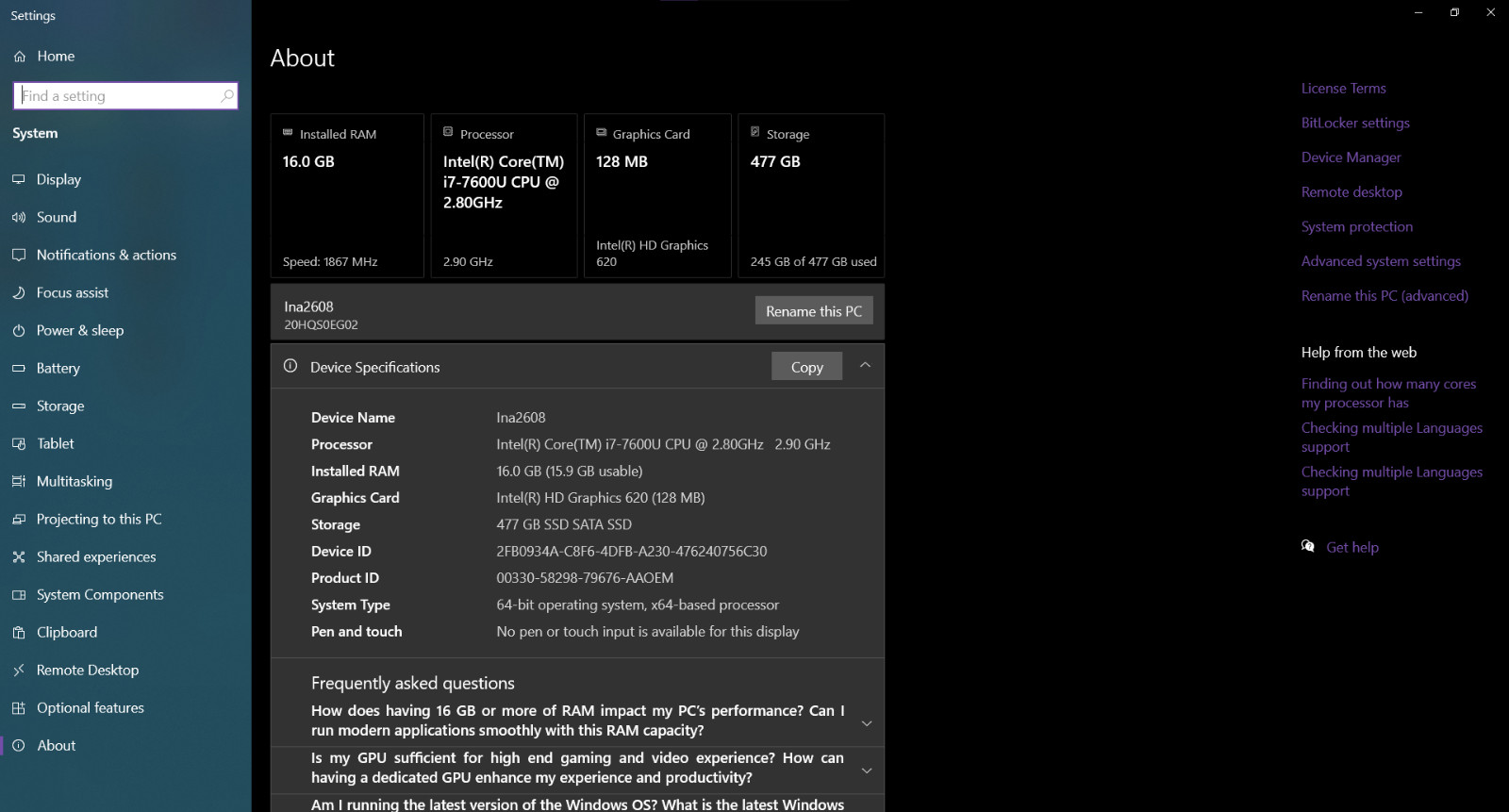This screenshot has height=812, width=1509.
Task: Click the Shared experiences icon
Action: point(19,556)
